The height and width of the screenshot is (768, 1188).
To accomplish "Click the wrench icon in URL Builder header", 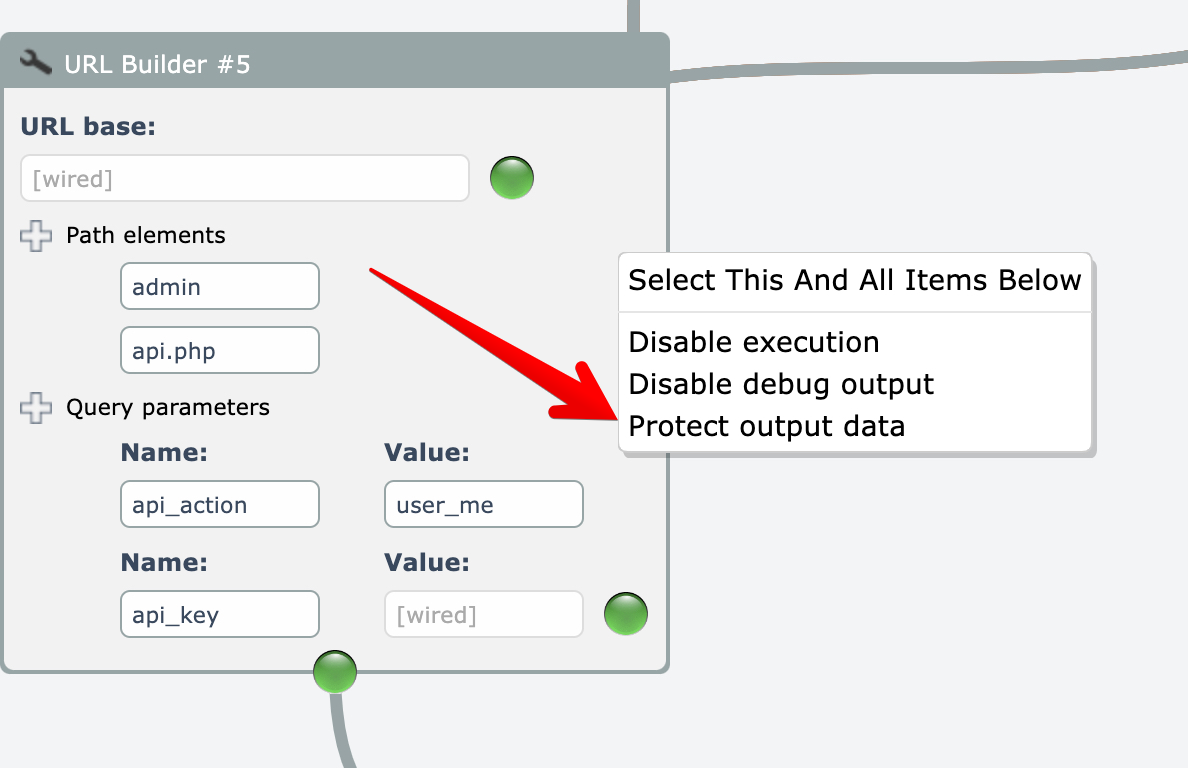I will coord(36,63).
